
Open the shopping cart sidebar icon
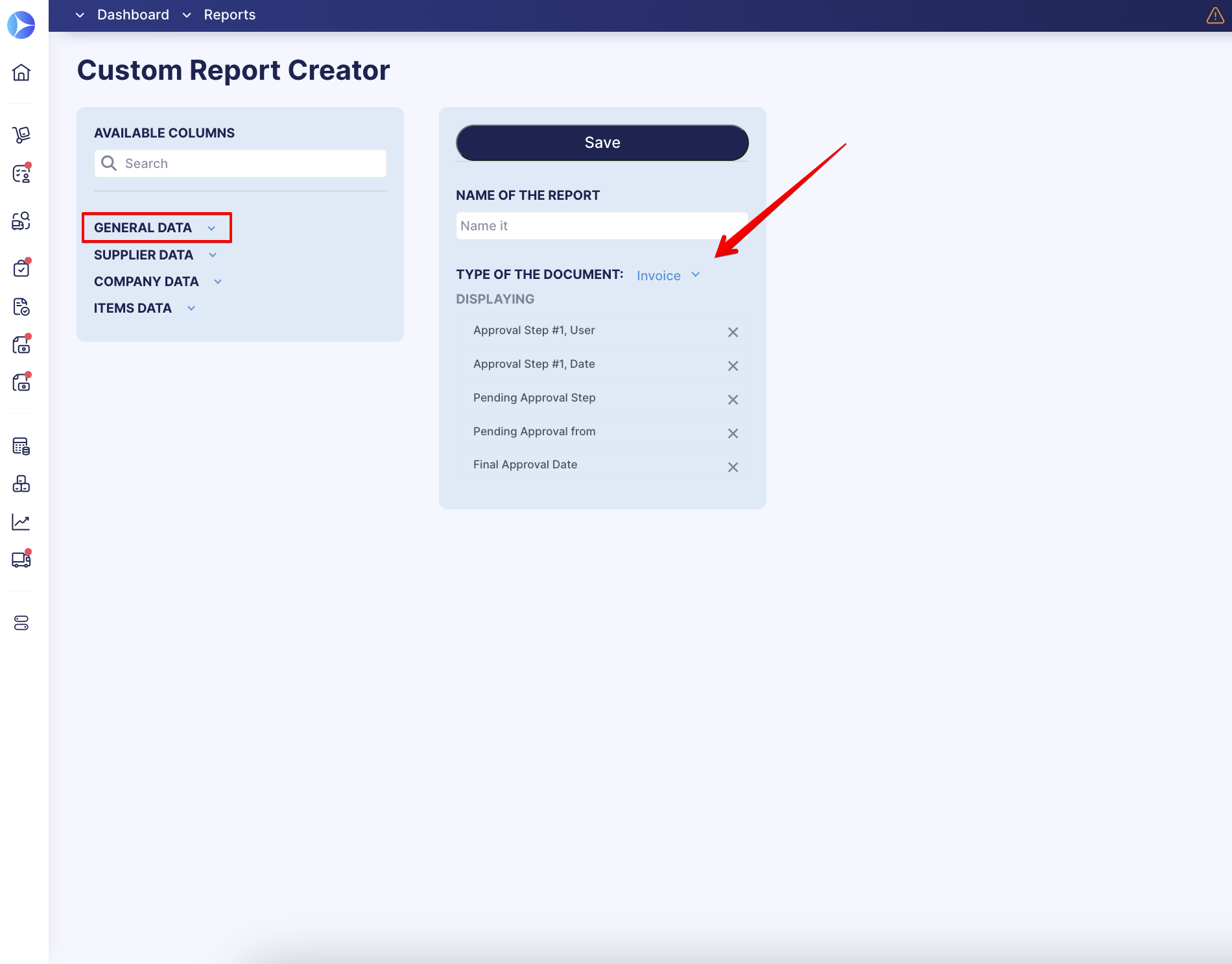tap(21, 134)
